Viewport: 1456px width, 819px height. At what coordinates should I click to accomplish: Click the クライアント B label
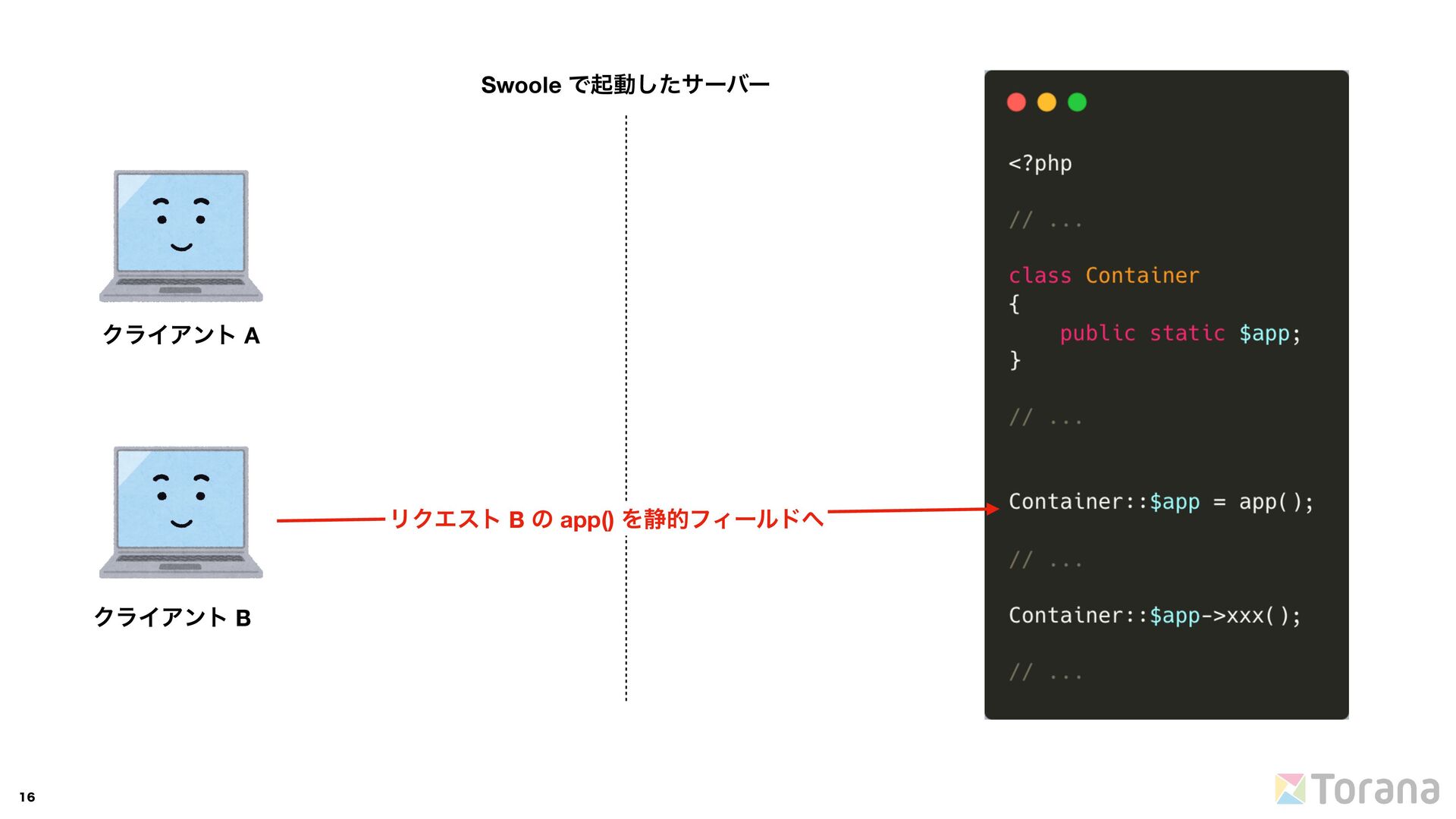pyautogui.click(x=172, y=617)
